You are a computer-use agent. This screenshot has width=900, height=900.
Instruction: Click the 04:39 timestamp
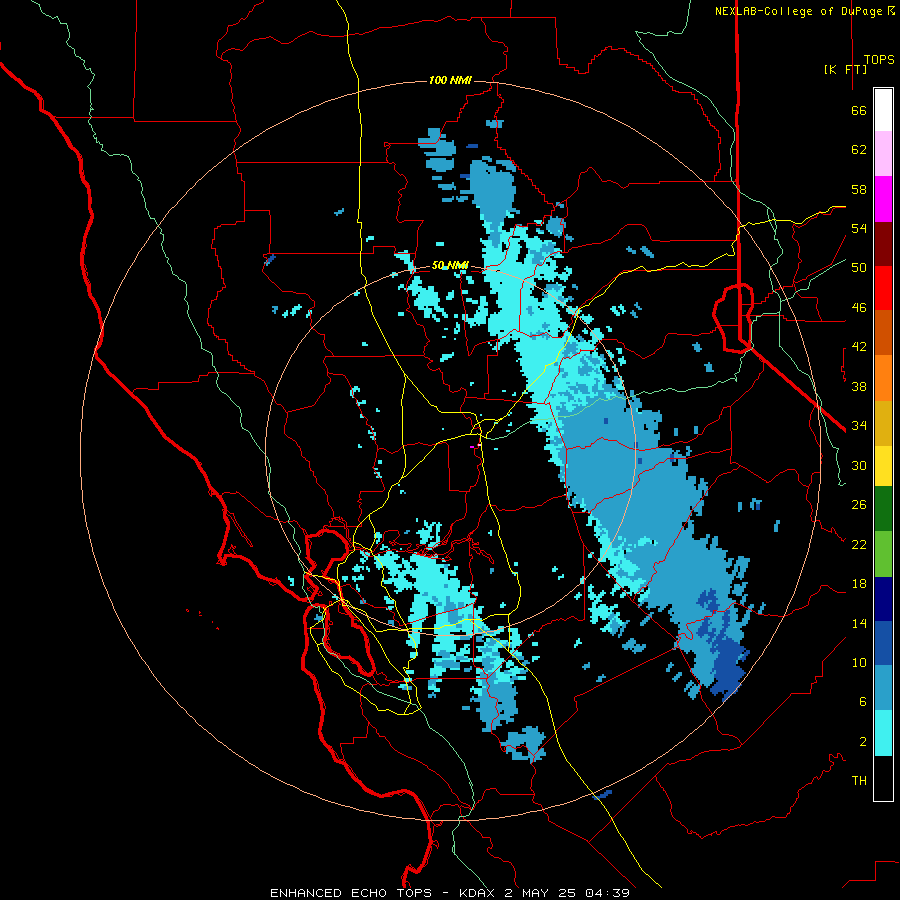click(607, 893)
